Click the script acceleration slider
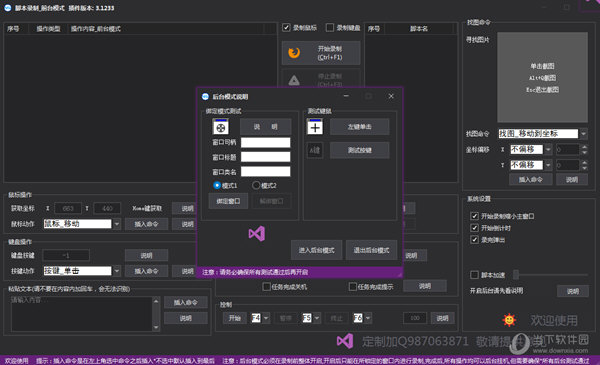The width and height of the screenshot is (600, 365). point(551,274)
